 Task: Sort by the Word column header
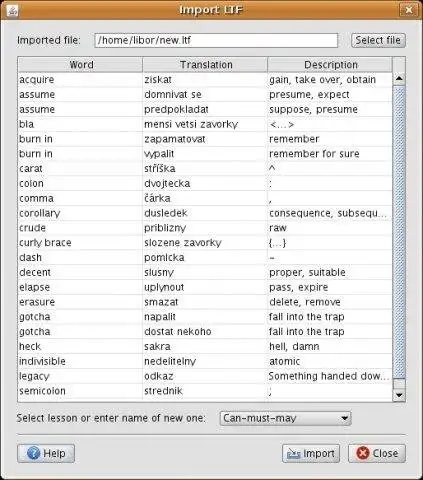80,65
